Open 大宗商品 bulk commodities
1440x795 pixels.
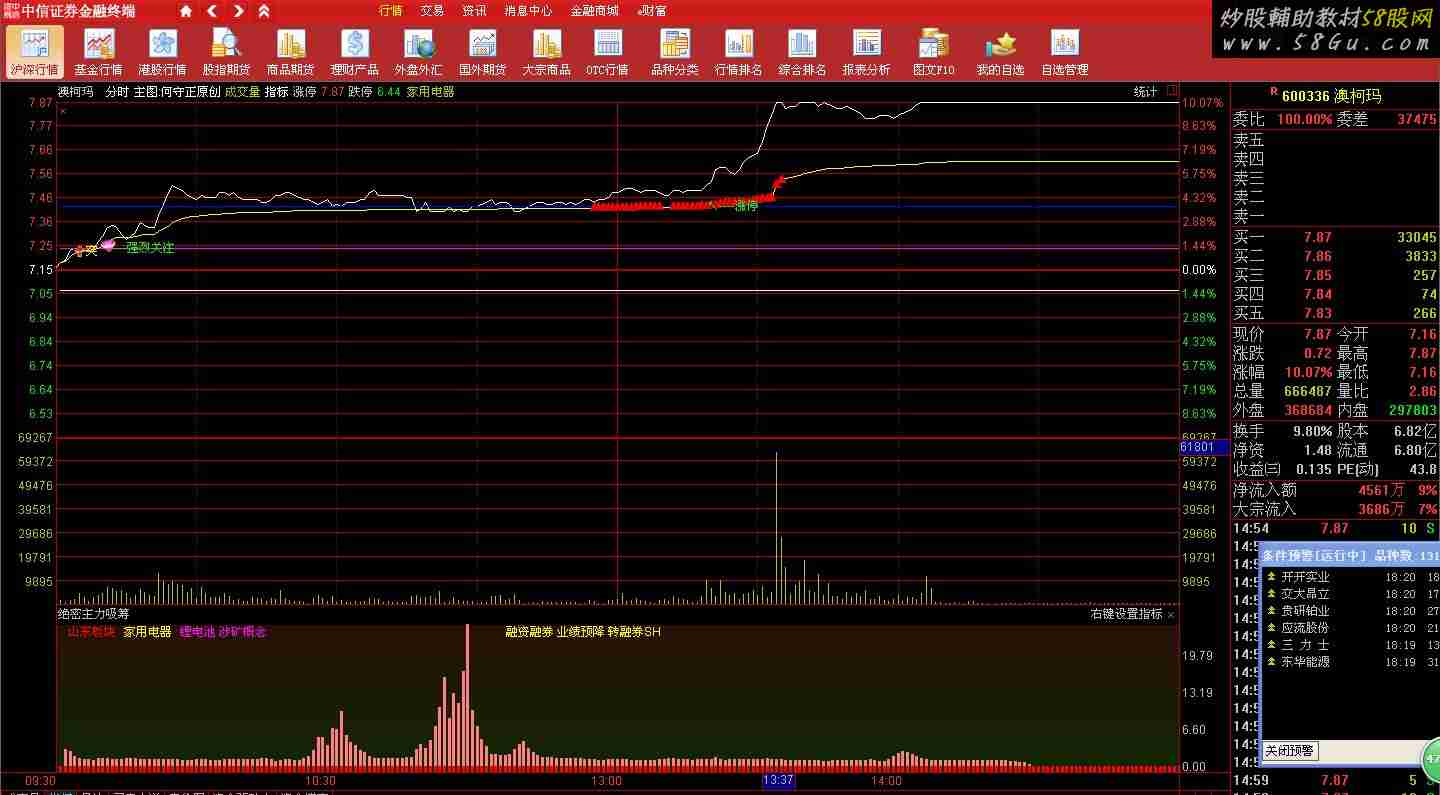[547, 52]
